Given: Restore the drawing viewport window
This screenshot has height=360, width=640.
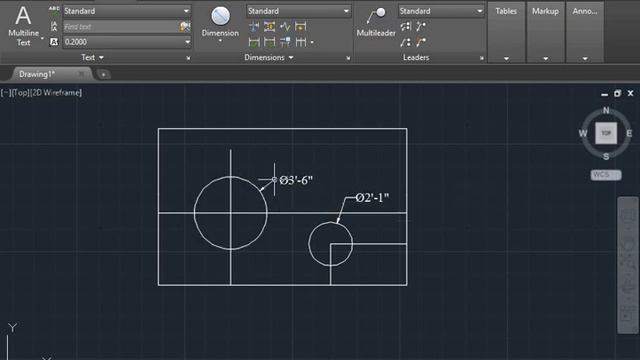Looking at the screenshot, I should coord(617,93).
